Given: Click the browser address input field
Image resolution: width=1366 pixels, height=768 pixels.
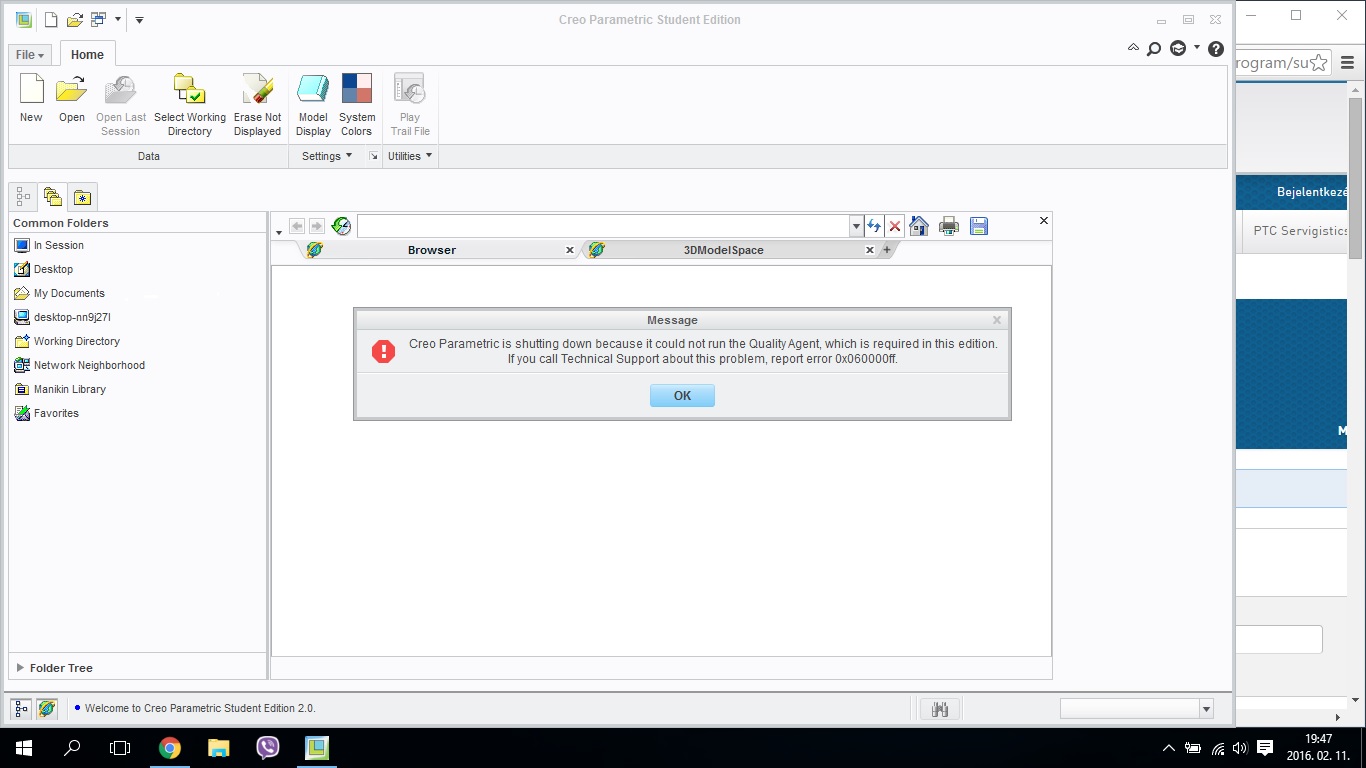Looking at the screenshot, I should click(603, 226).
